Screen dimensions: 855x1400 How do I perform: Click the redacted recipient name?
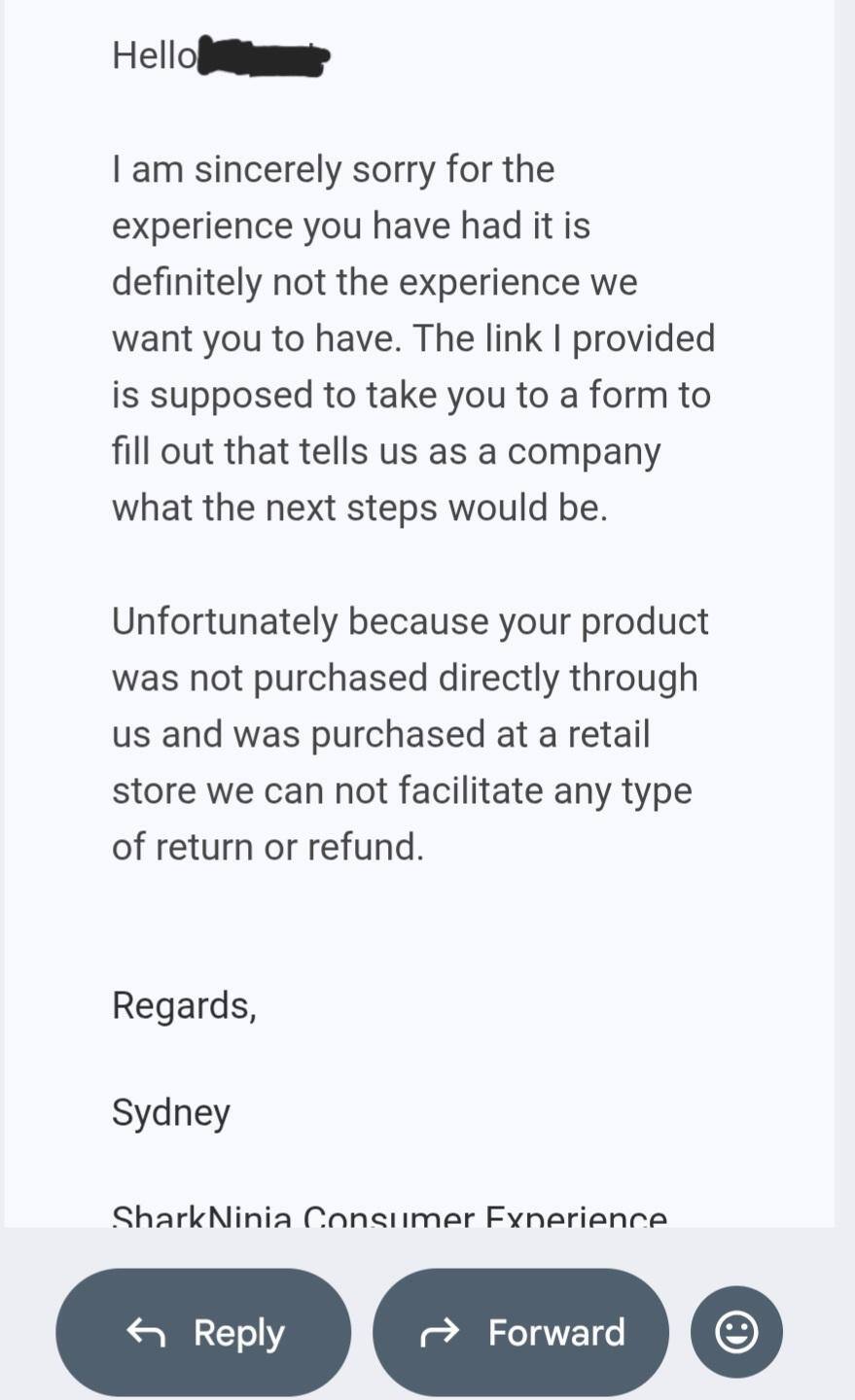tap(263, 55)
